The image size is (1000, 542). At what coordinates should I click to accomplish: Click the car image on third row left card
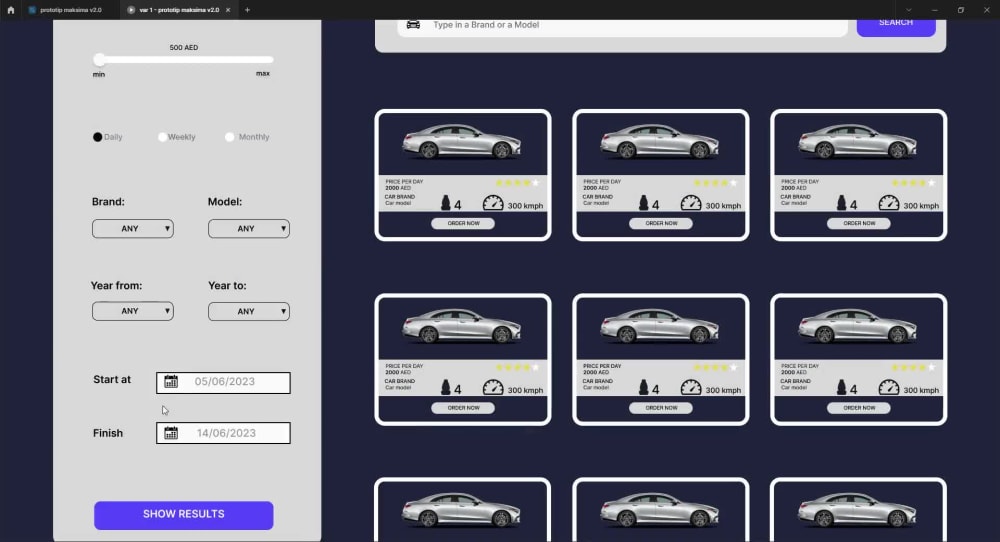tap(462, 509)
